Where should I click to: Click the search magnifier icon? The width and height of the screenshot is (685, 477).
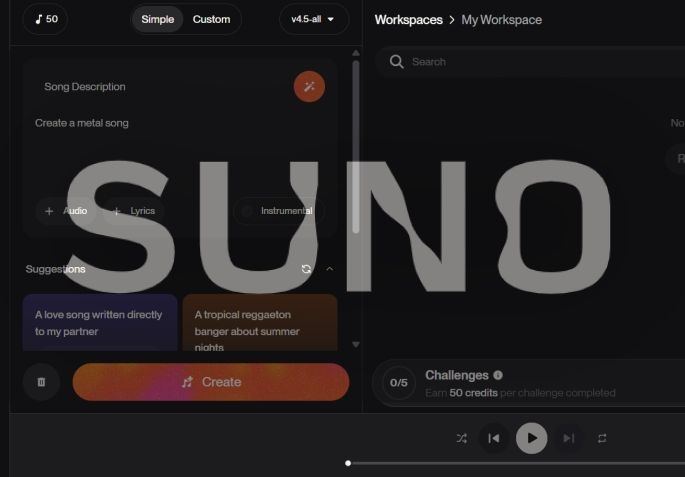(397, 62)
